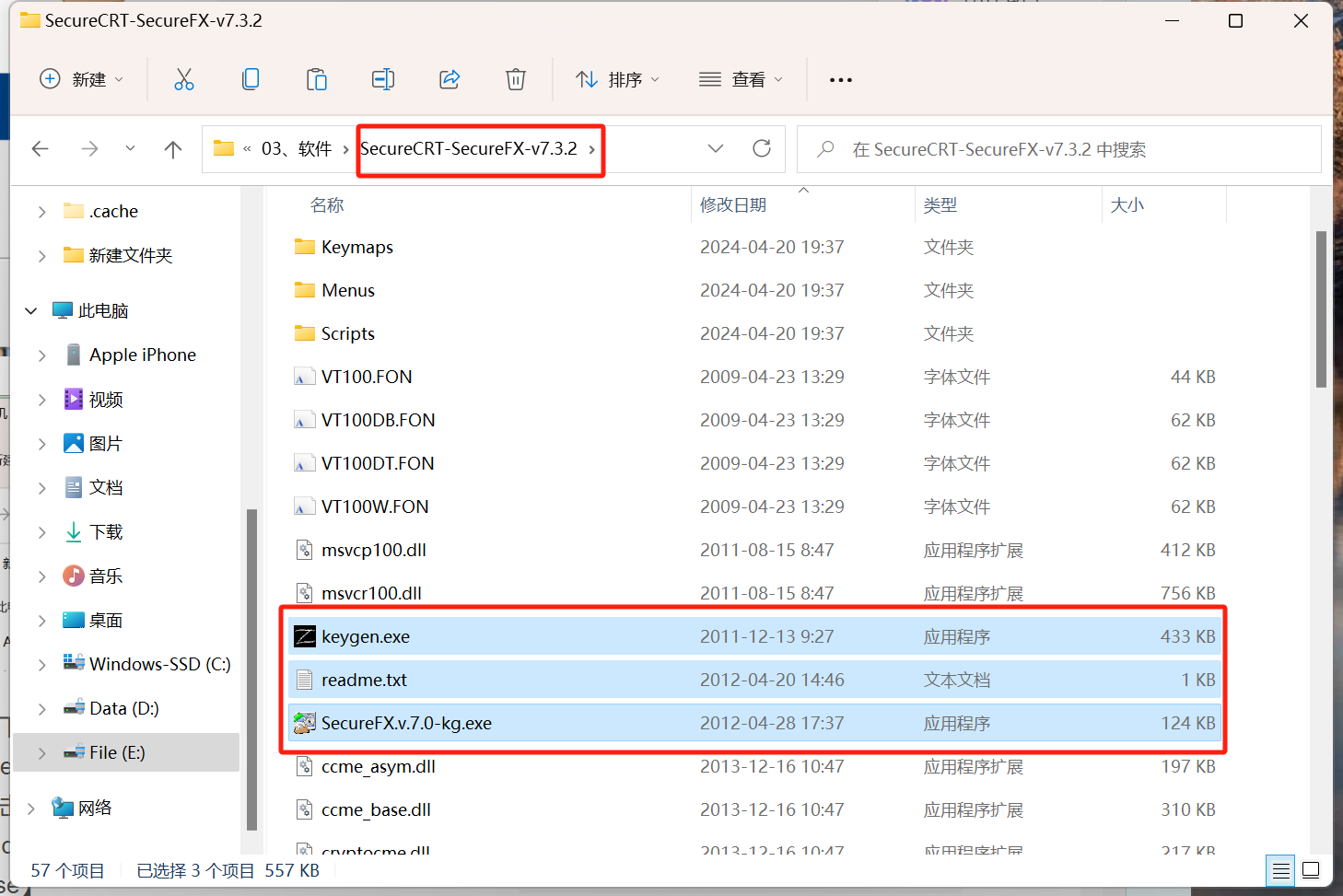Click the 此电脑 computer icon

[x=63, y=310]
